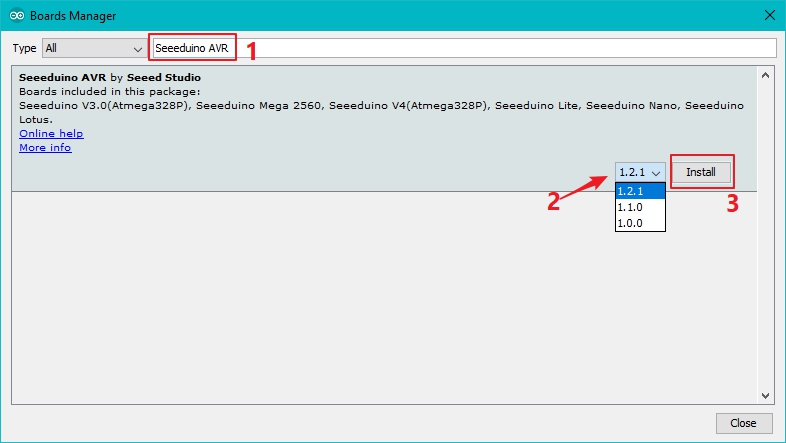Click the scrollbar down arrow
The height and width of the screenshot is (443, 786).
tap(765, 395)
